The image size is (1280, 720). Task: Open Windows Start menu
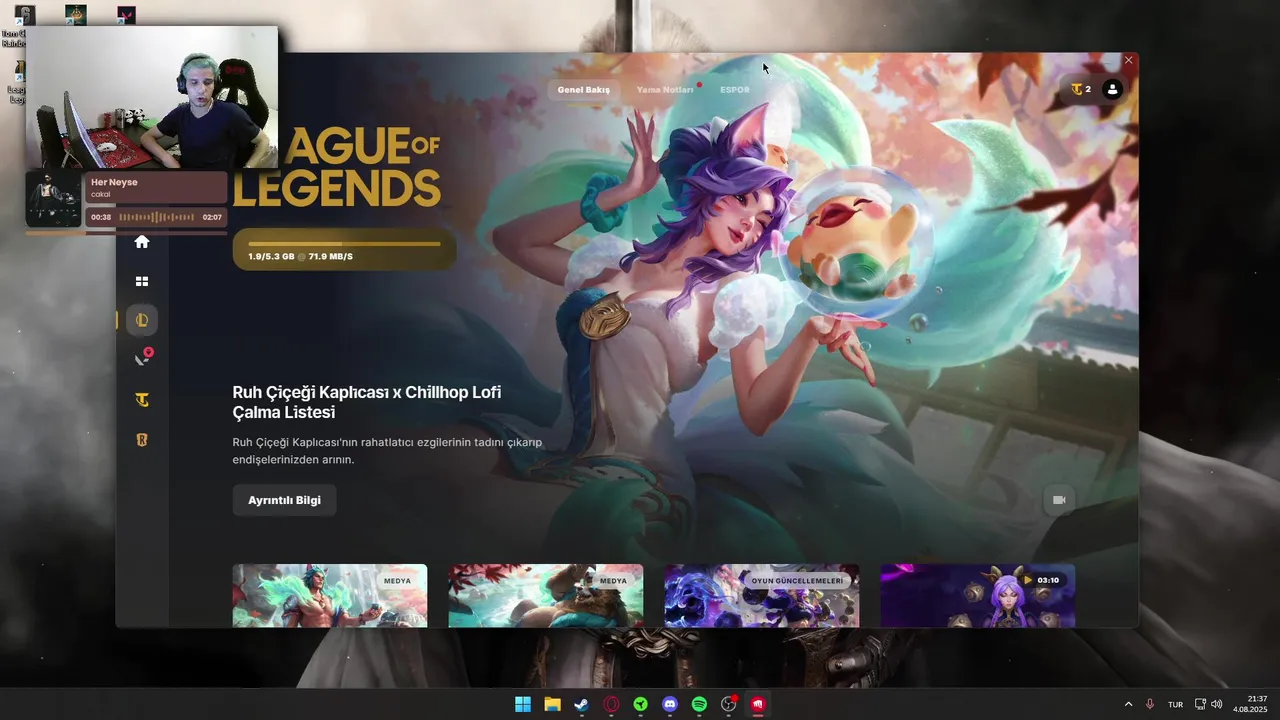pyautogui.click(x=523, y=704)
